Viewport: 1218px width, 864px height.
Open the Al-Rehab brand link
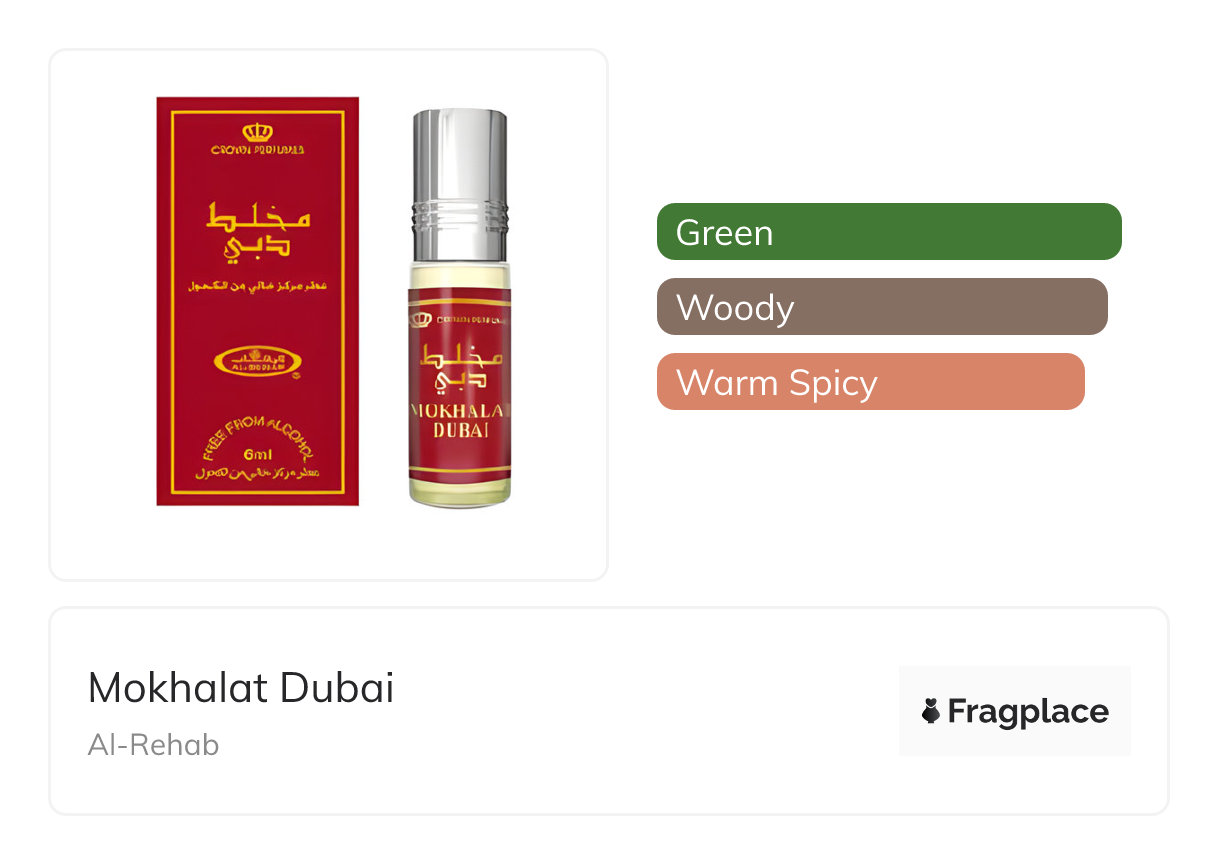pyautogui.click(x=153, y=745)
